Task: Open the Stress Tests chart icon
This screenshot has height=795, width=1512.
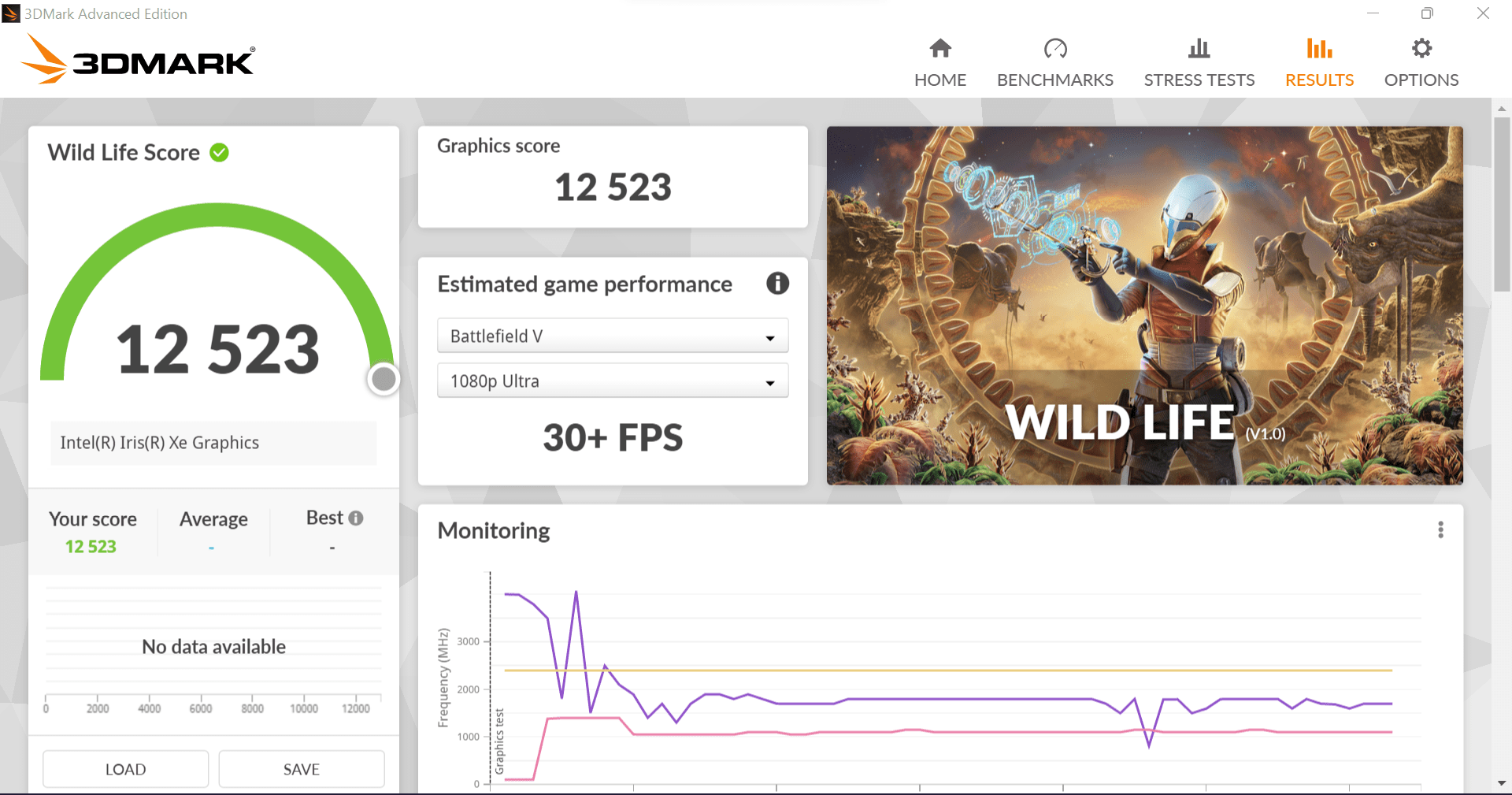Action: click(x=1199, y=49)
